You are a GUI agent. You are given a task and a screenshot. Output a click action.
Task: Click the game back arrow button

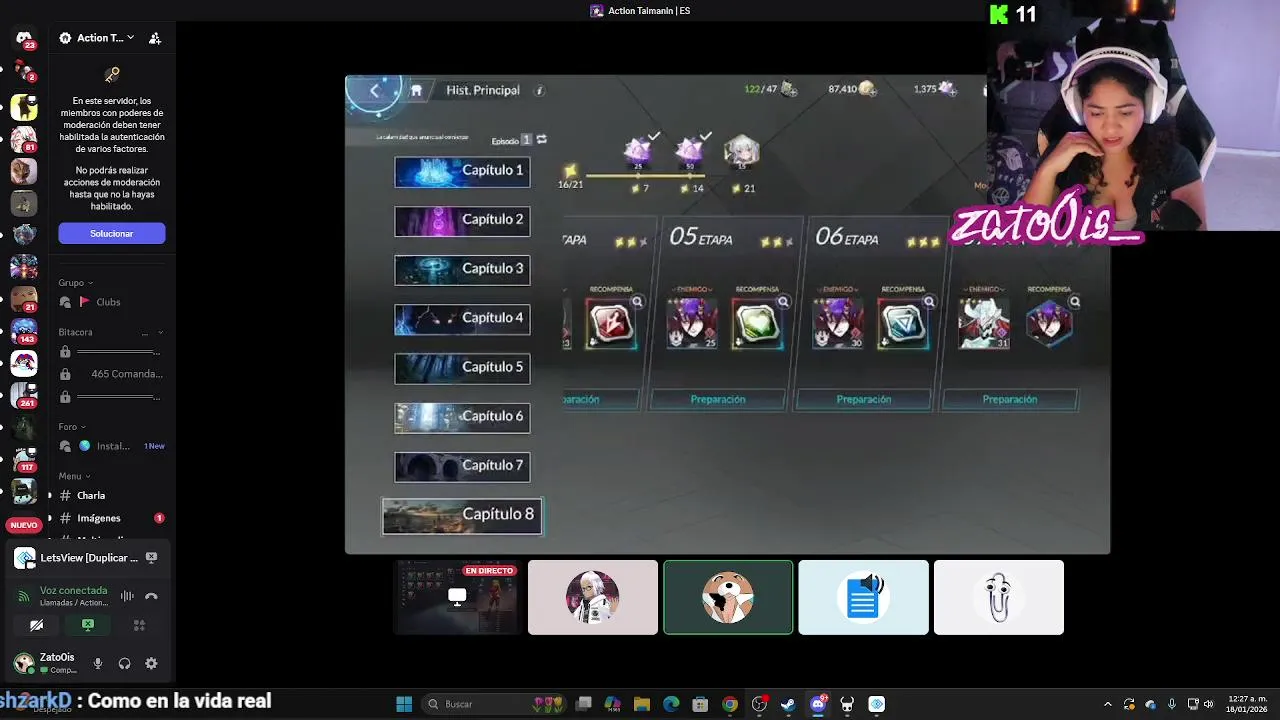pyautogui.click(x=374, y=90)
